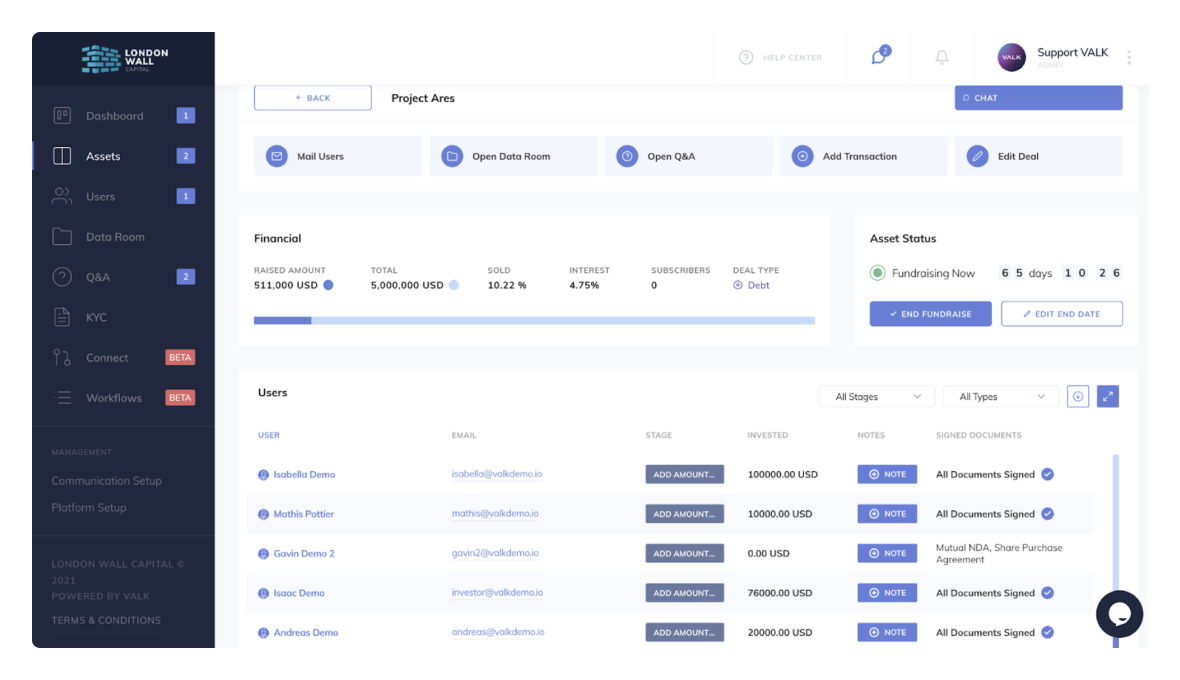Click signed checkmark for Isabella Demo

1047,474
